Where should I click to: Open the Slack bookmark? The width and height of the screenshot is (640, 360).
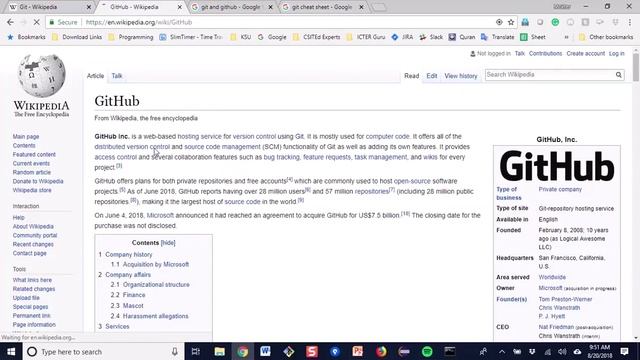(x=431, y=37)
